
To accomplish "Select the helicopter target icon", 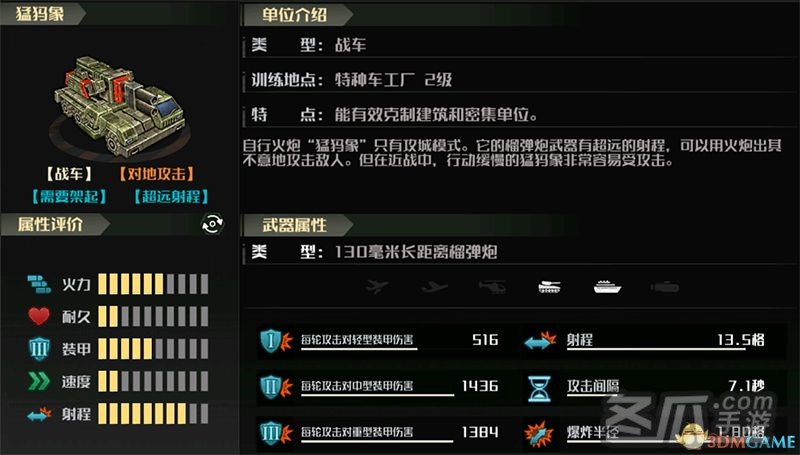I will click(492, 287).
